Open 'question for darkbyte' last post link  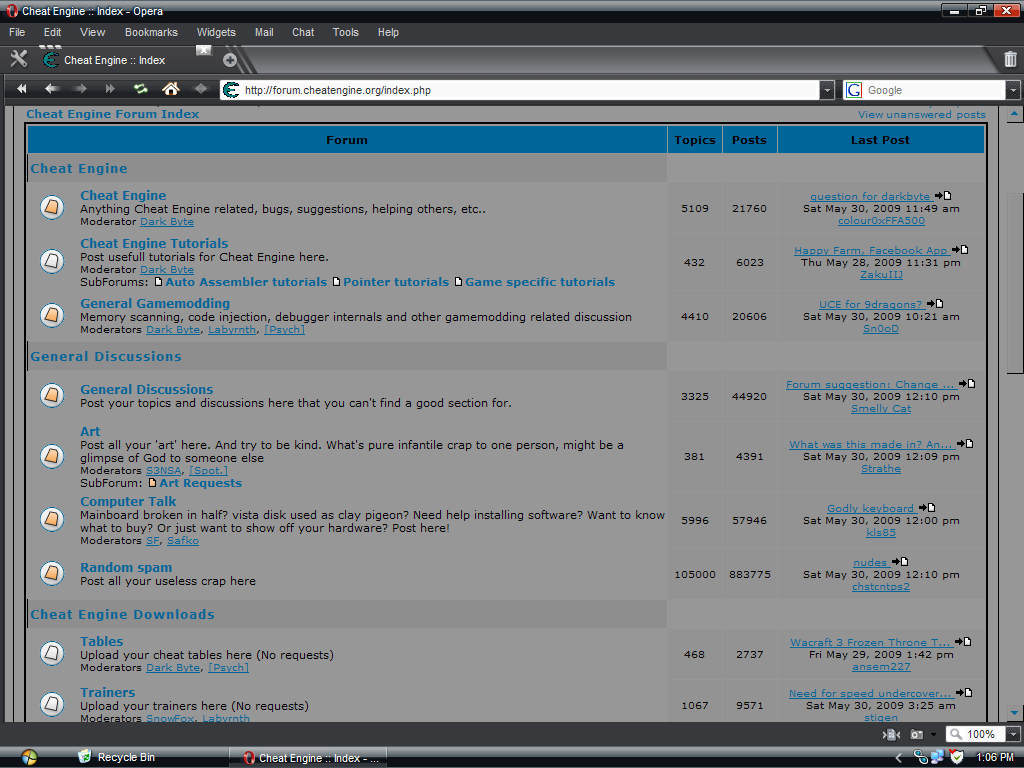coord(870,197)
